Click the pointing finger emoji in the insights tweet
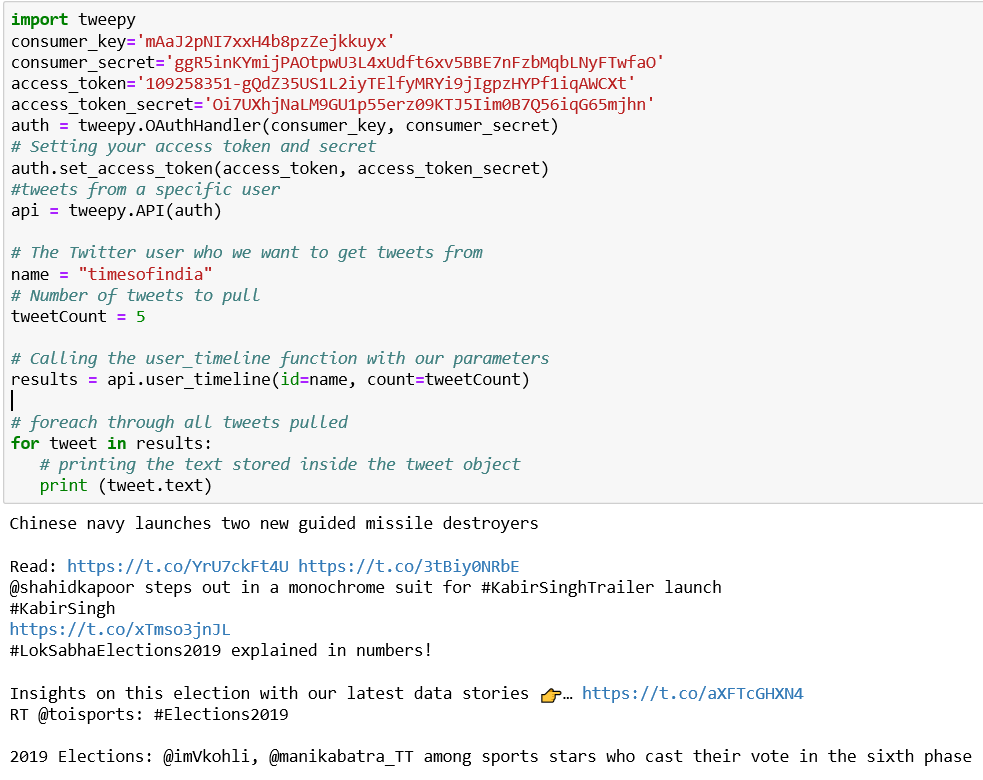The height and width of the screenshot is (780, 983). pyautogui.click(x=550, y=692)
